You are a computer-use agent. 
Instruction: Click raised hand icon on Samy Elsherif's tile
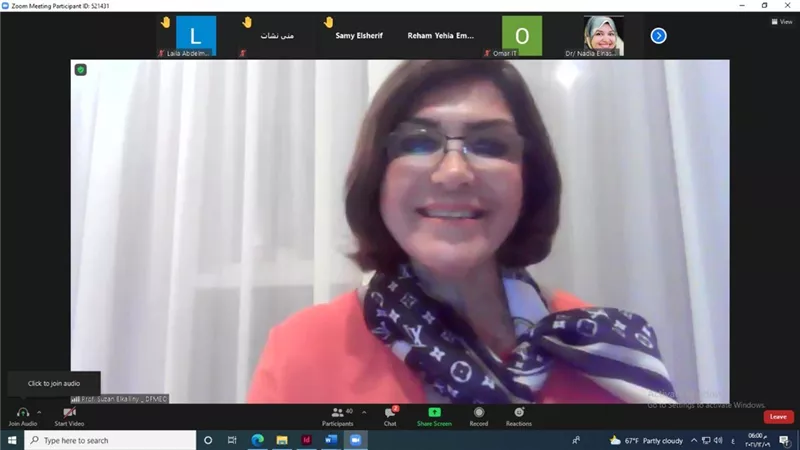[x=329, y=22]
